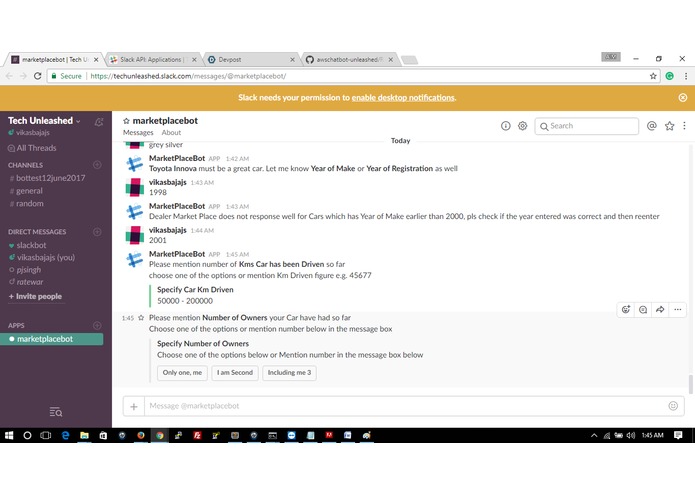Open Windows Action Center notifications
Screen dimensions: 695x494
tap(678, 436)
